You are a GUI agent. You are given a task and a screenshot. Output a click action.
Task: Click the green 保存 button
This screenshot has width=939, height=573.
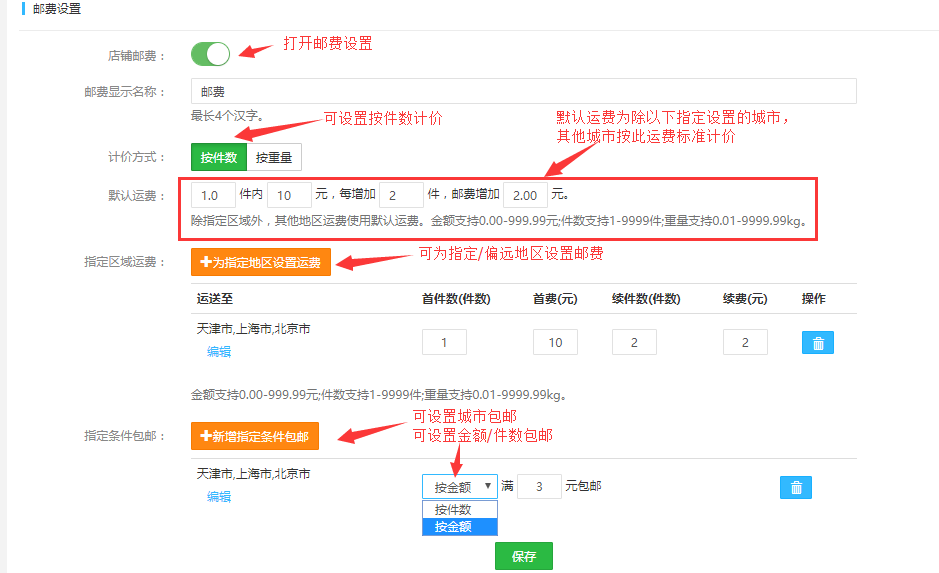(x=523, y=556)
